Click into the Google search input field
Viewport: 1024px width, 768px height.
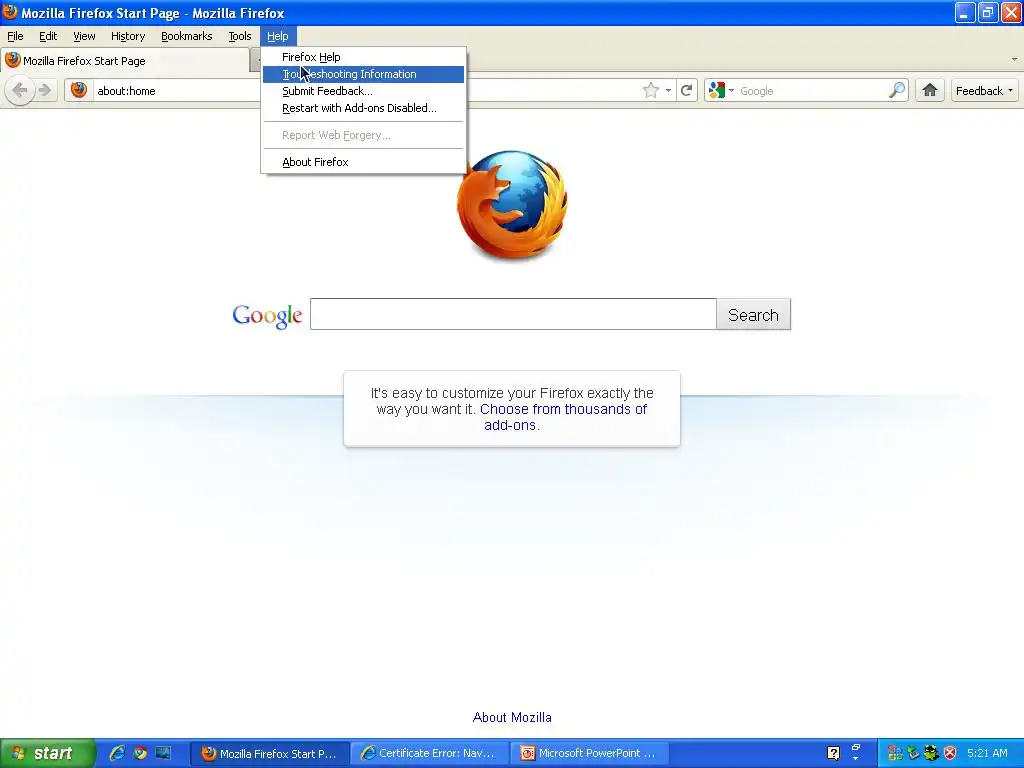pos(513,314)
